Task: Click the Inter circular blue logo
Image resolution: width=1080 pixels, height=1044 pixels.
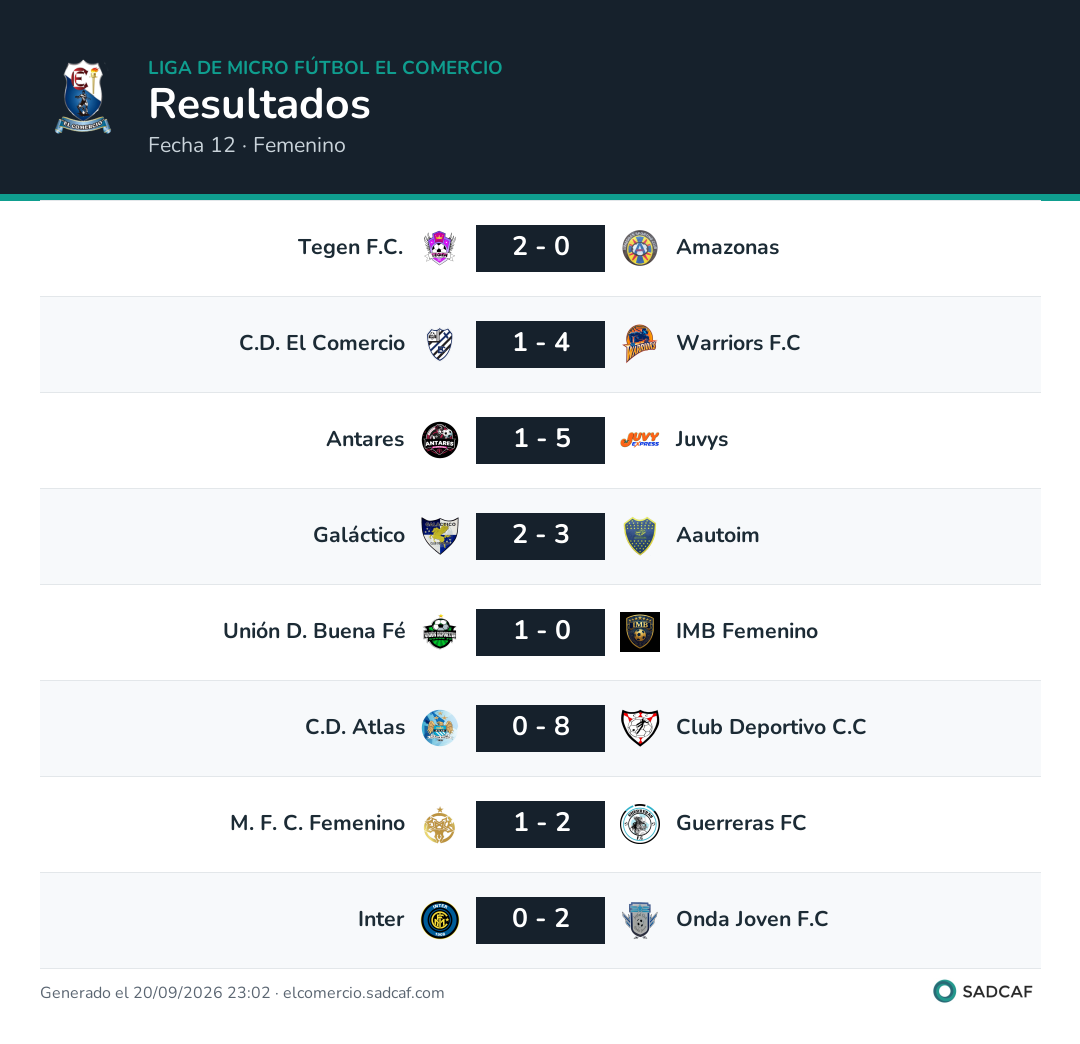Action: pyautogui.click(x=439, y=920)
